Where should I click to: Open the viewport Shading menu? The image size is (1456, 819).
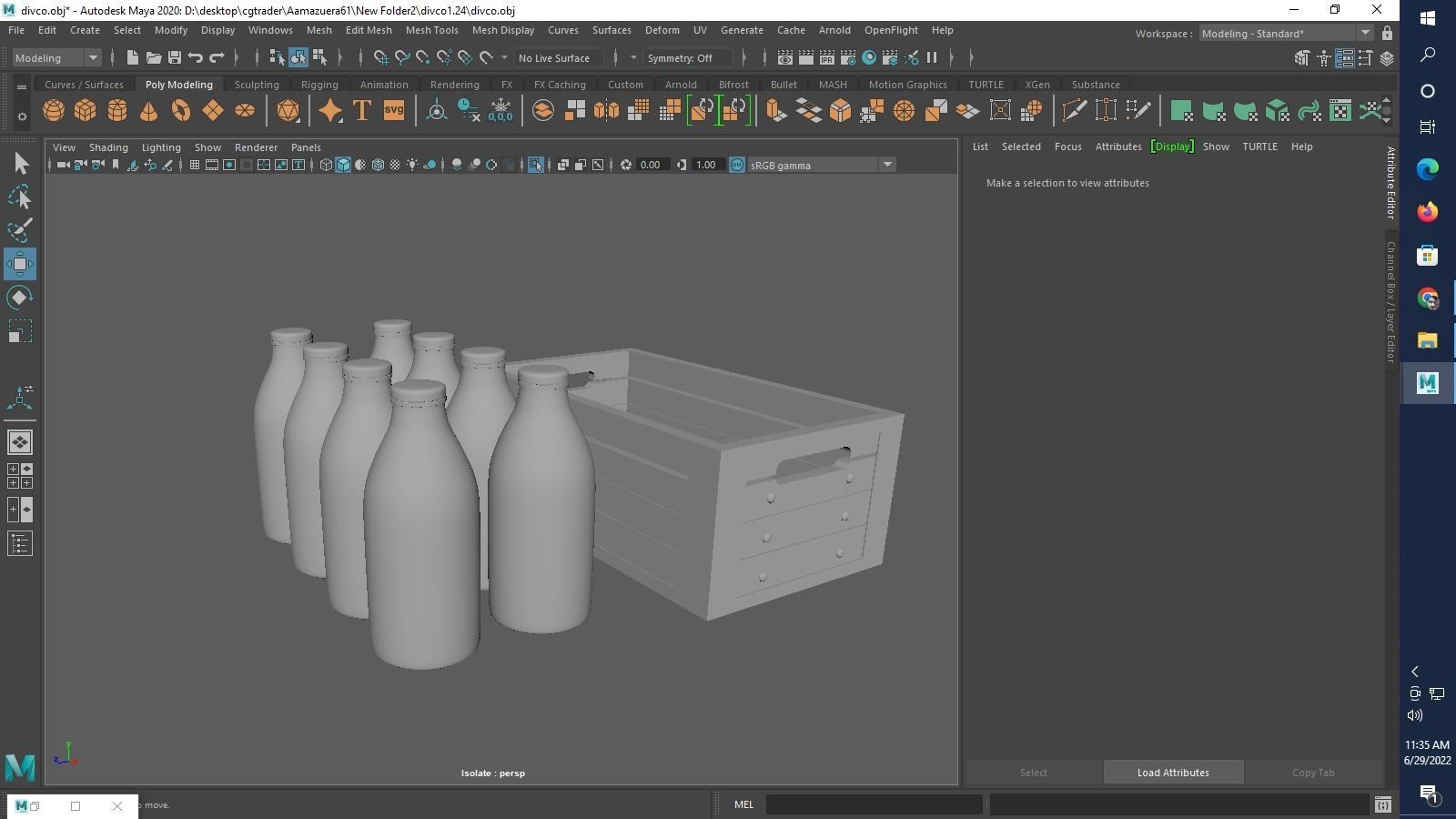coord(108,147)
